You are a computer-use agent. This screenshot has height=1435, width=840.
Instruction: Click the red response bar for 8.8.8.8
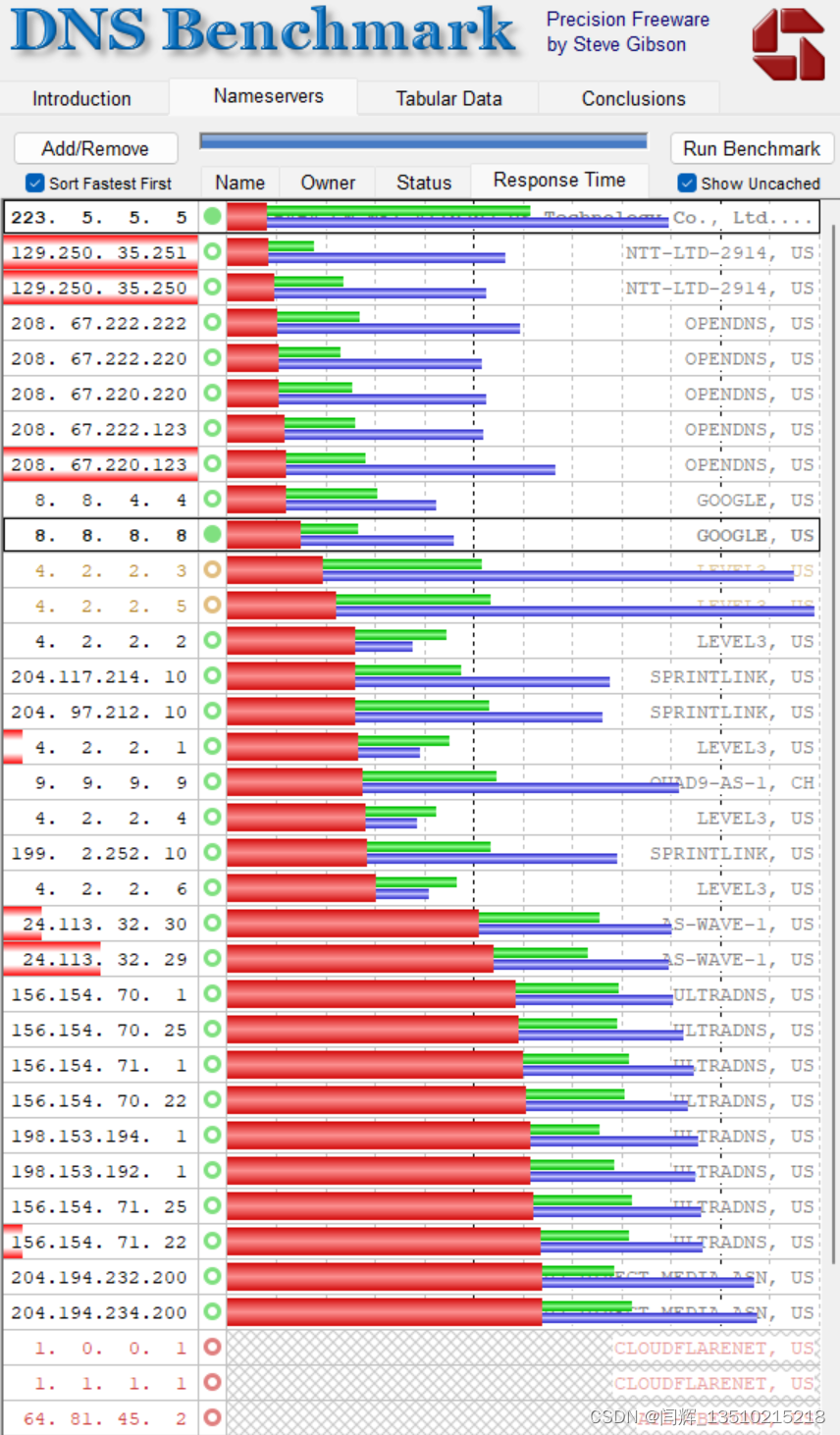[264, 535]
